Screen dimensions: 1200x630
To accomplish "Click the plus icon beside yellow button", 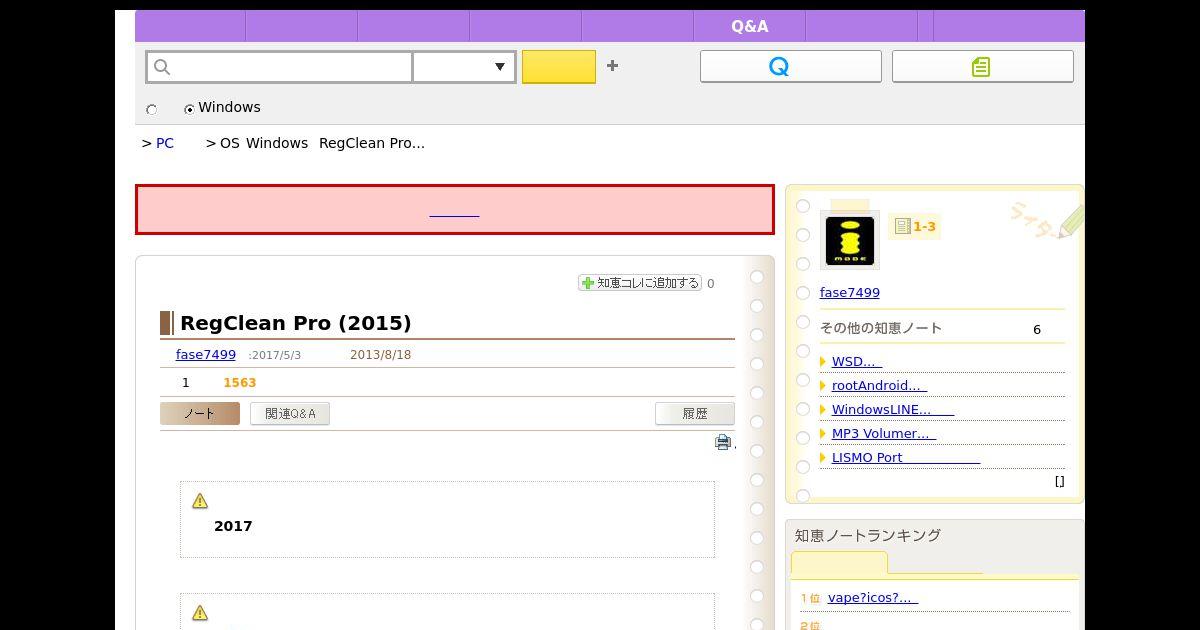I will click(612, 66).
